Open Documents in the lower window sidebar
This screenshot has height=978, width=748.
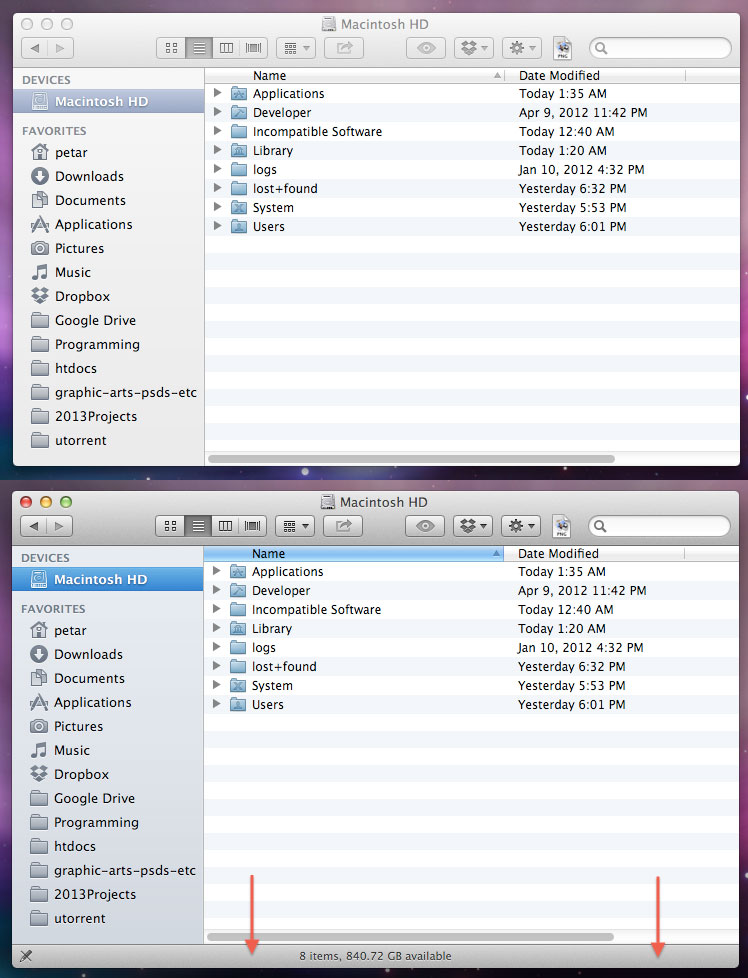107,679
